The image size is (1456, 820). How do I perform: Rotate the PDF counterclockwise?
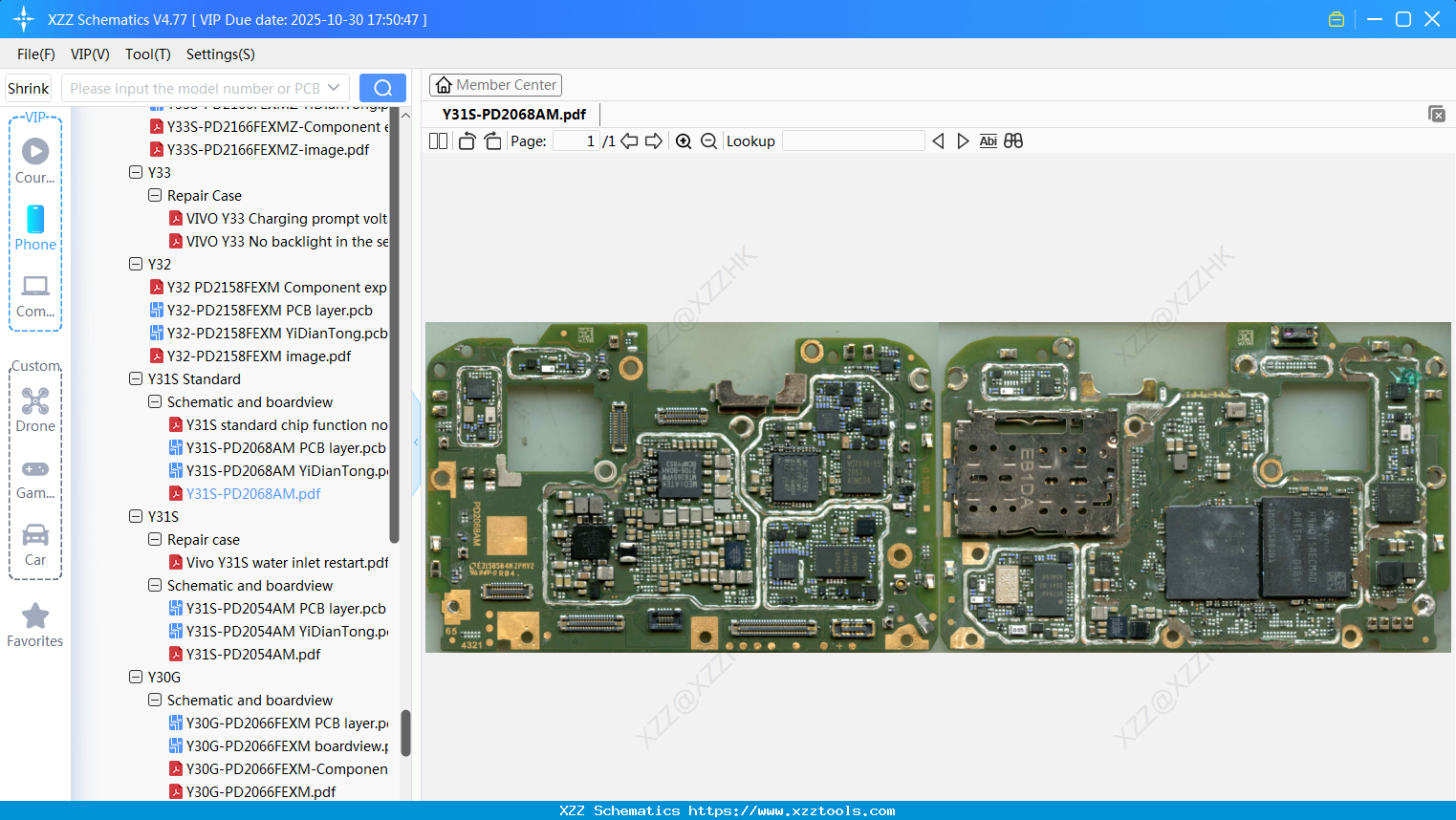tap(466, 140)
